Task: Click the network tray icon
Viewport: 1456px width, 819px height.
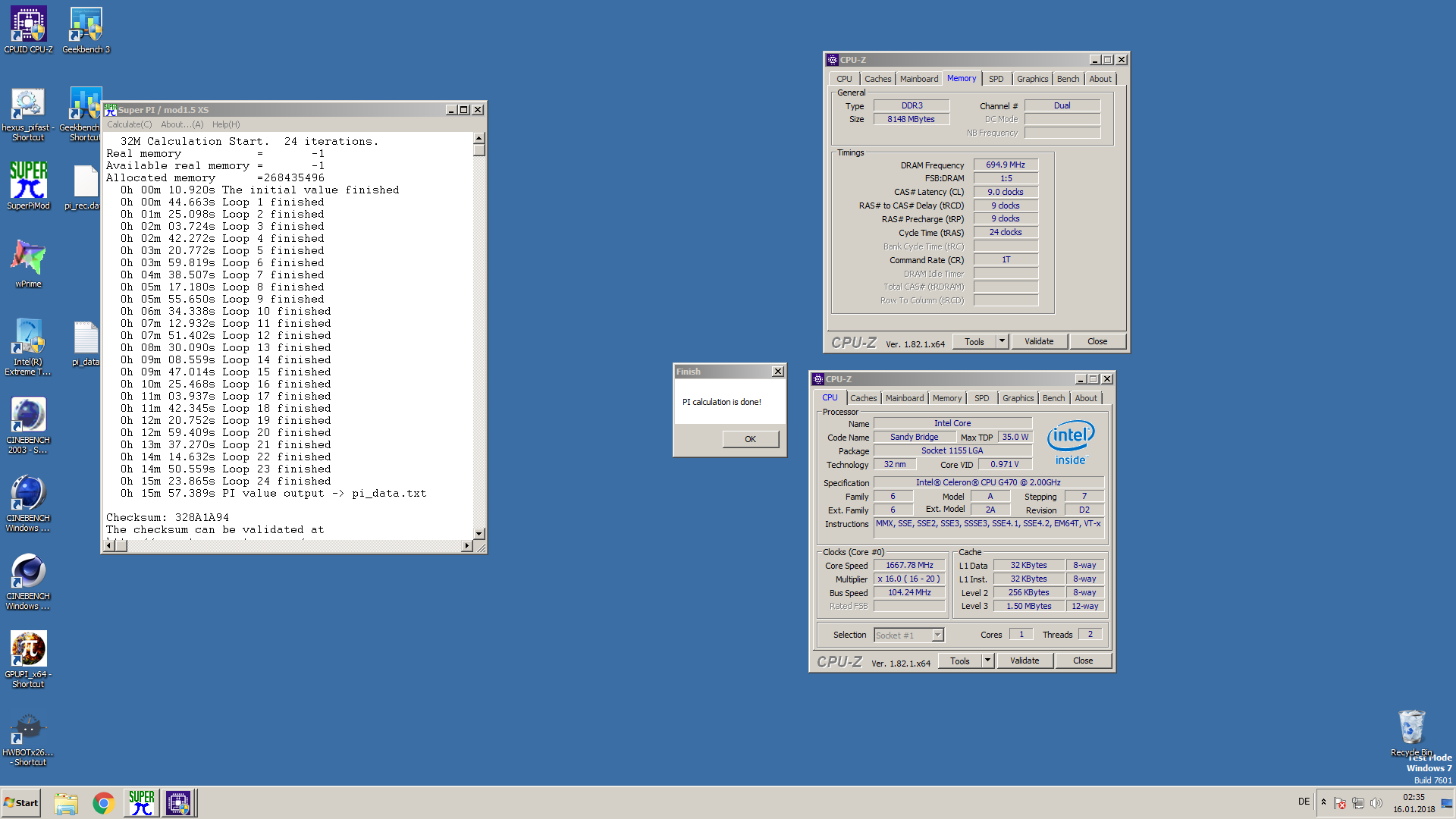Action: click(x=1357, y=803)
